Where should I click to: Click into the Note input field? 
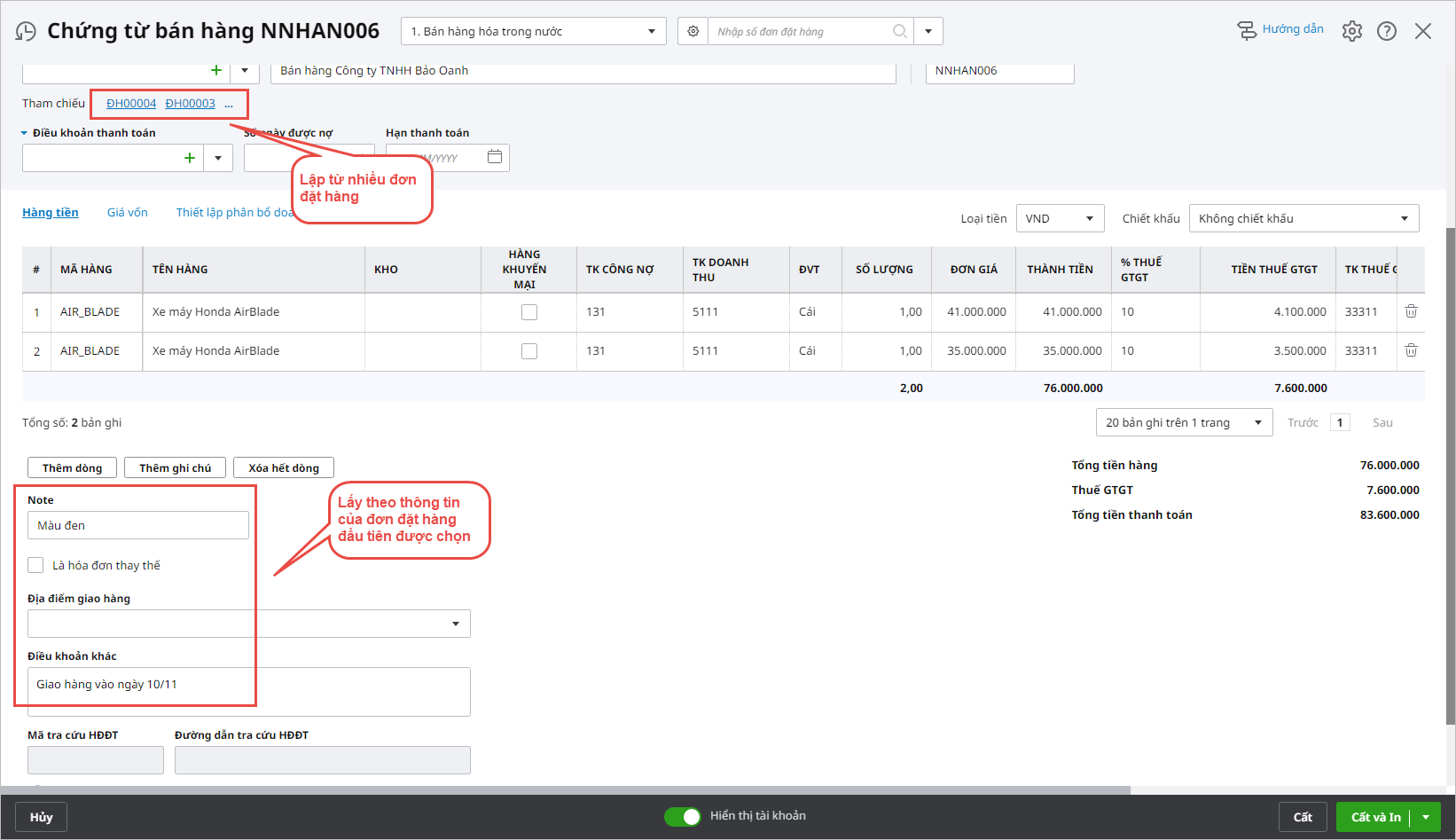point(138,525)
